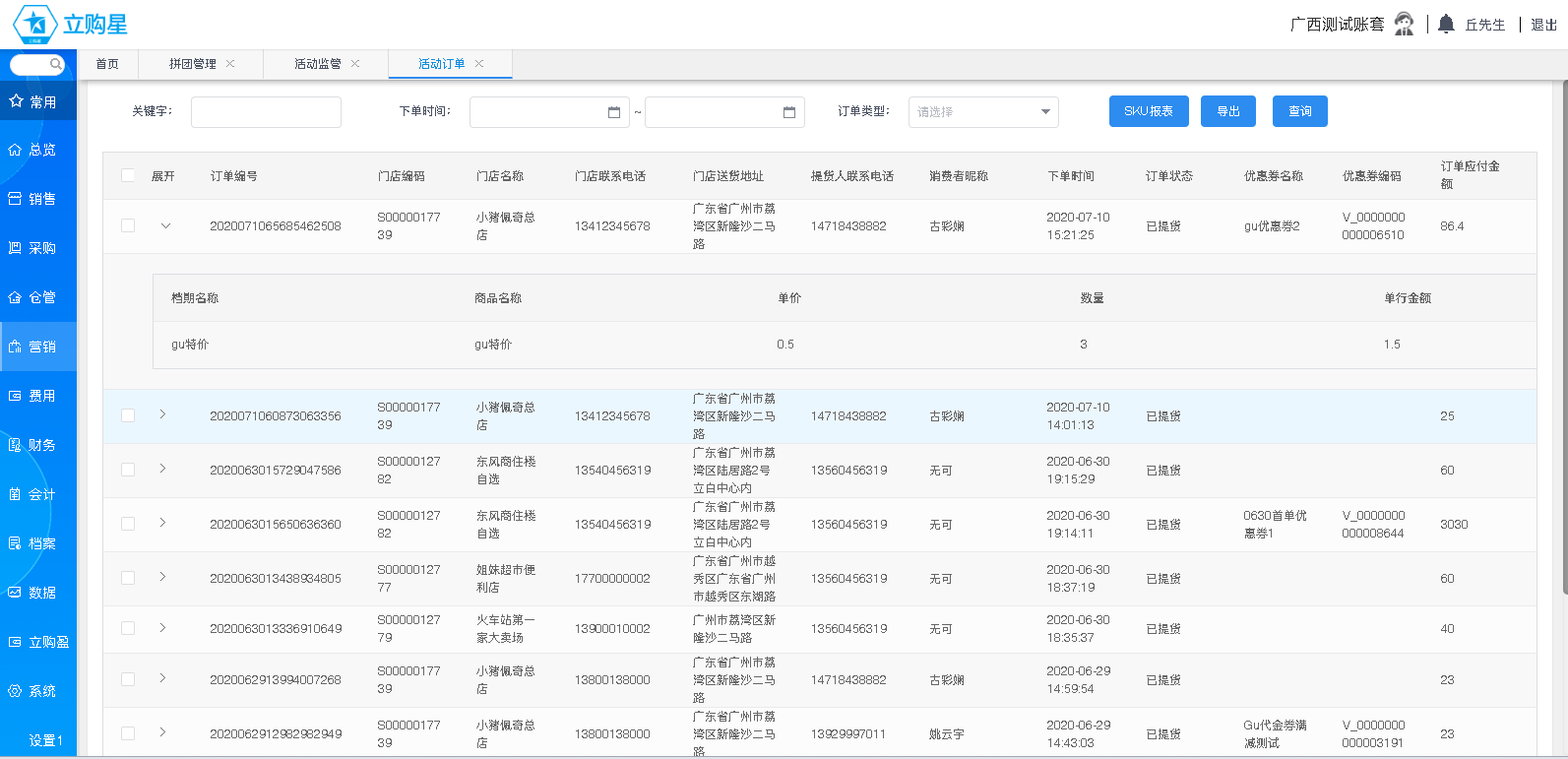
Task: Collapse expanded order 2020071065685462508
Action: (x=165, y=226)
